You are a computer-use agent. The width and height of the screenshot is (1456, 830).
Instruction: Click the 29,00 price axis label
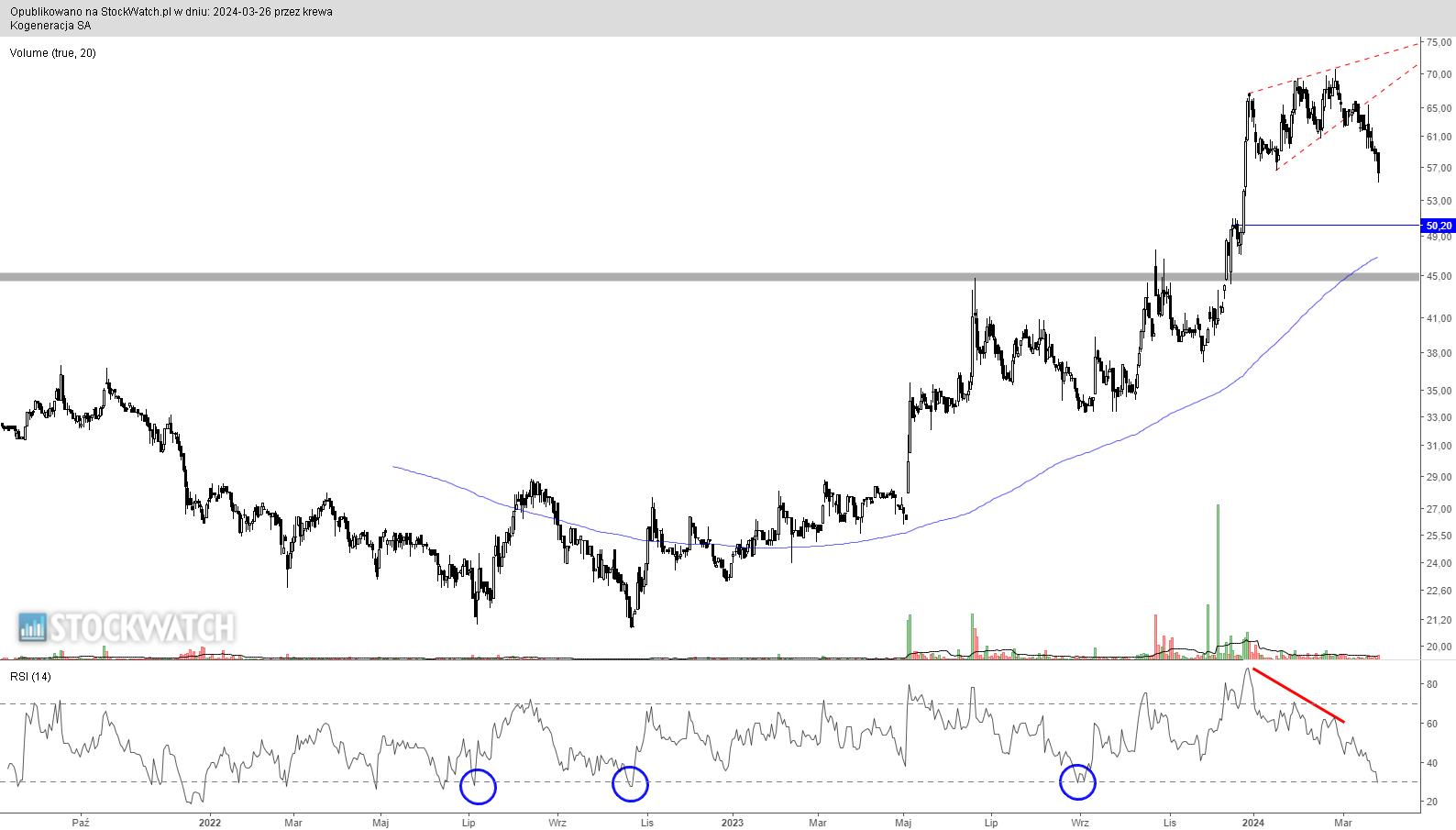coord(1439,477)
